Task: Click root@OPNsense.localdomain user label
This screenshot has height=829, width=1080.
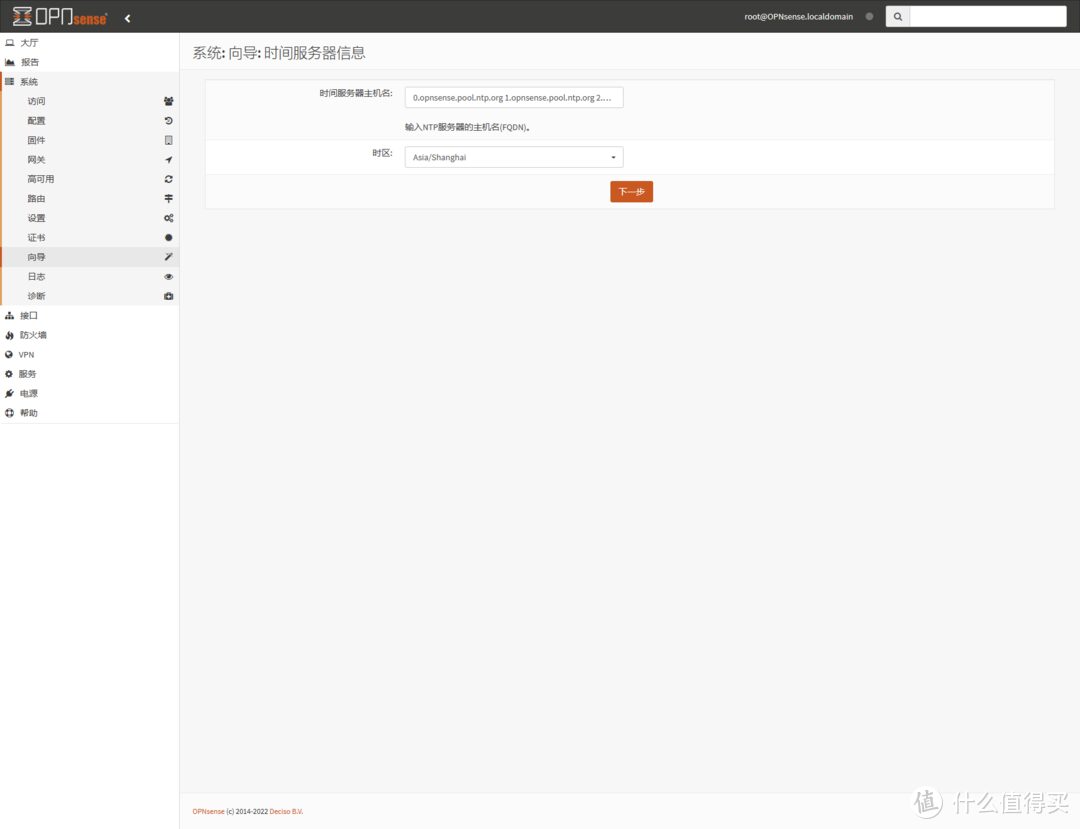Action: pyautogui.click(x=798, y=17)
